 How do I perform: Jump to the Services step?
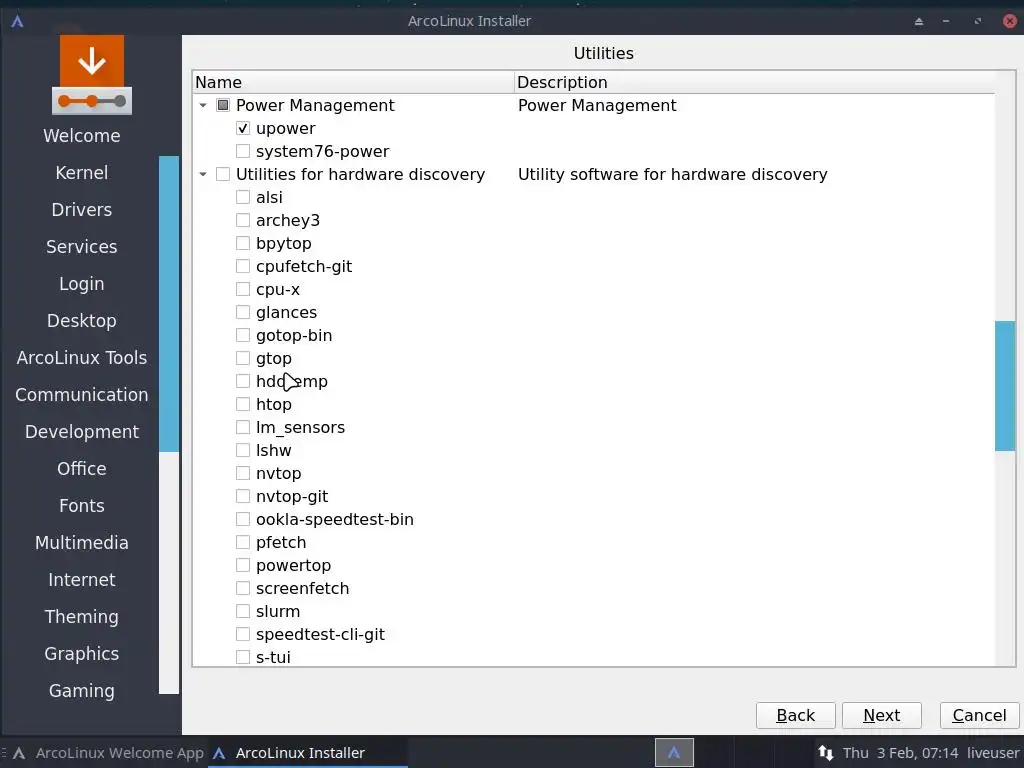click(82, 247)
